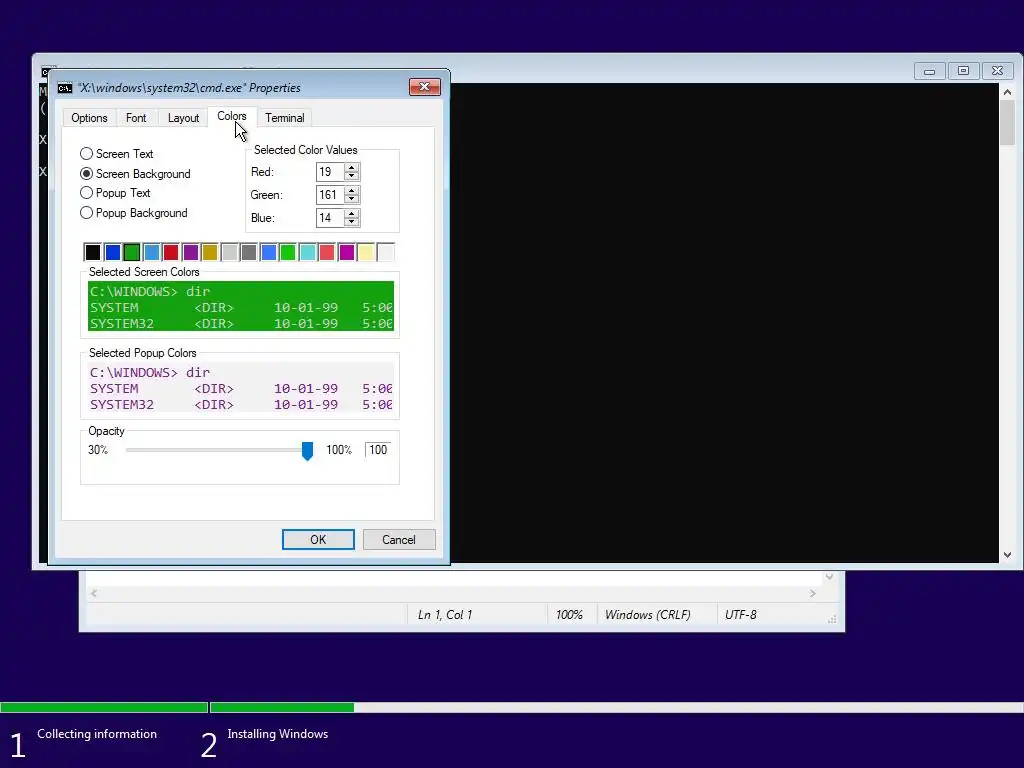
Task: Open the Layout tab
Action: [183, 118]
